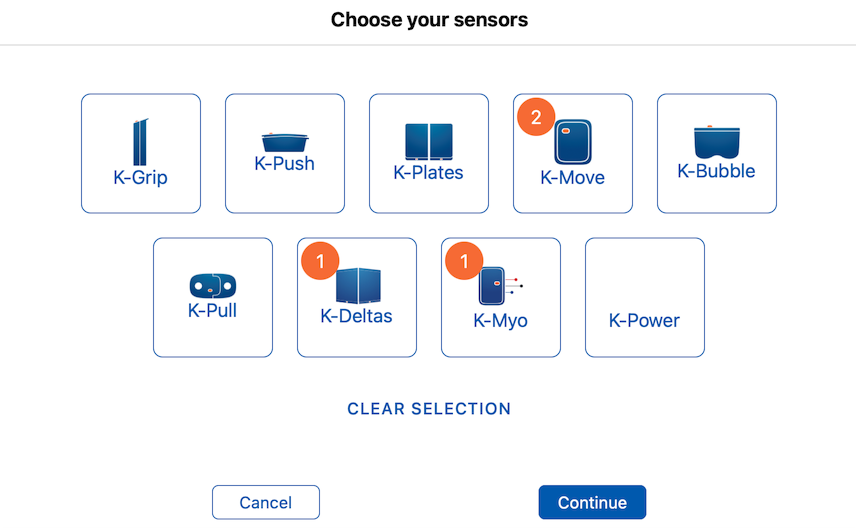Image resolution: width=856 pixels, height=528 pixels.
Task: Click the K-Bubble text label
Action: tap(716, 171)
